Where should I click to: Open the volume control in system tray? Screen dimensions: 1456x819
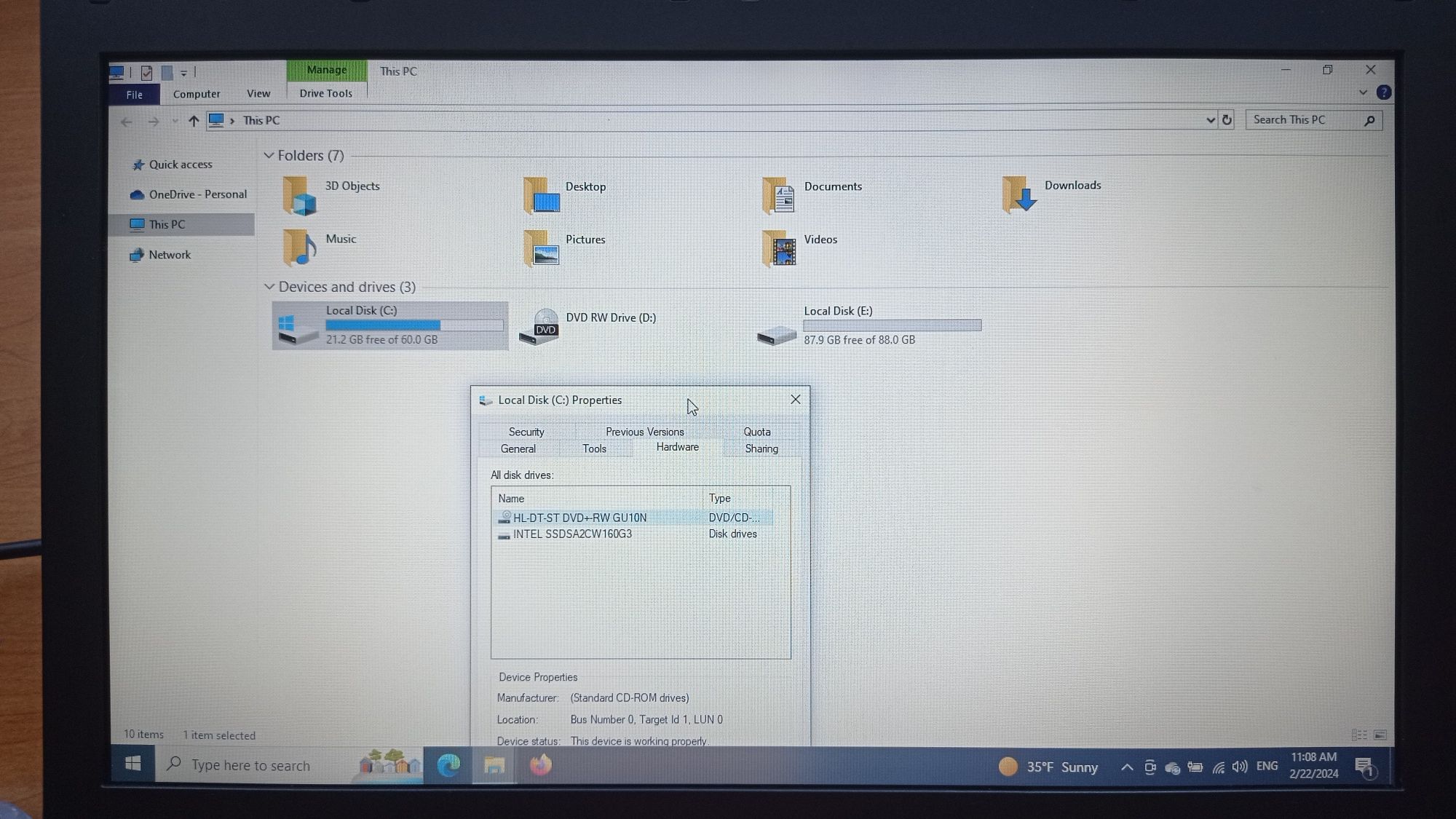[x=1240, y=767]
